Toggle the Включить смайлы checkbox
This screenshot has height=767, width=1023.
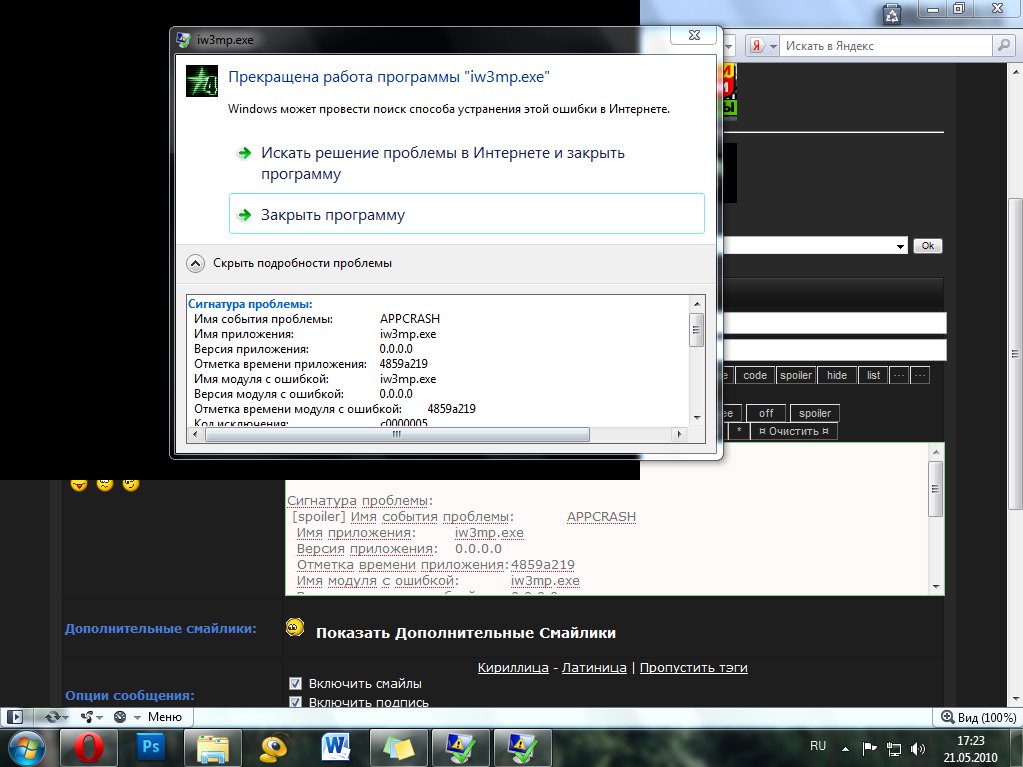(x=296, y=684)
